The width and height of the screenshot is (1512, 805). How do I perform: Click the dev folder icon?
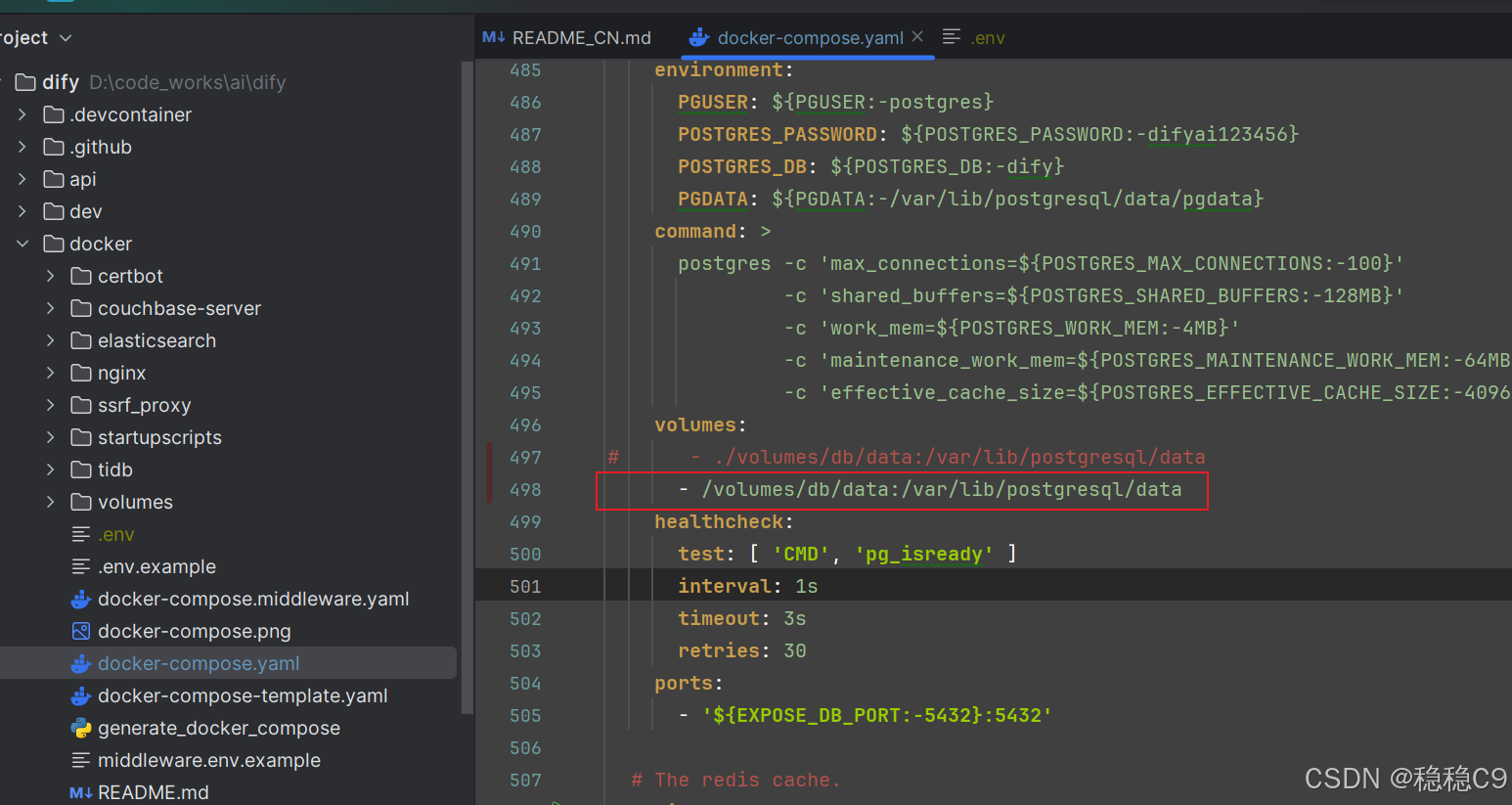point(54,211)
